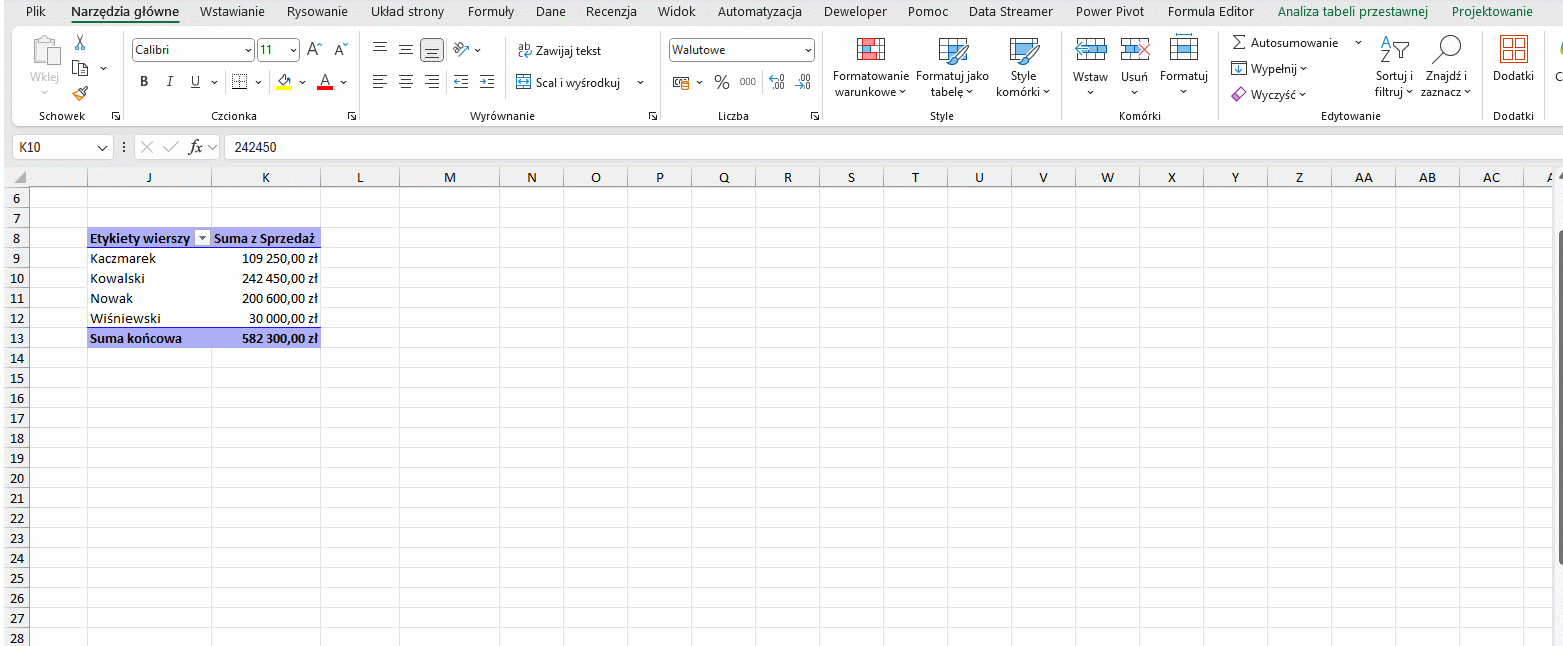This screenshot has width=1563, height=646.
Task: Switch to the Wstawianie tab
Action: 232,12
